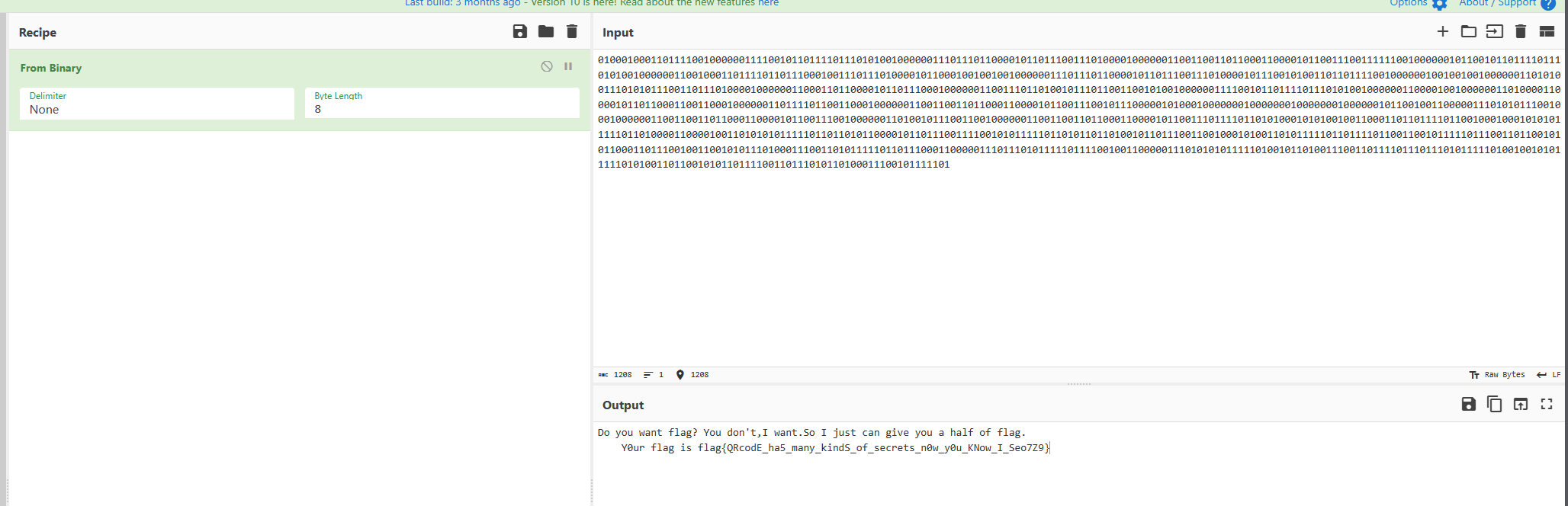Screen dimensions: 1568x506
Task: Add a new input tab
Action: pos(1442,32)
